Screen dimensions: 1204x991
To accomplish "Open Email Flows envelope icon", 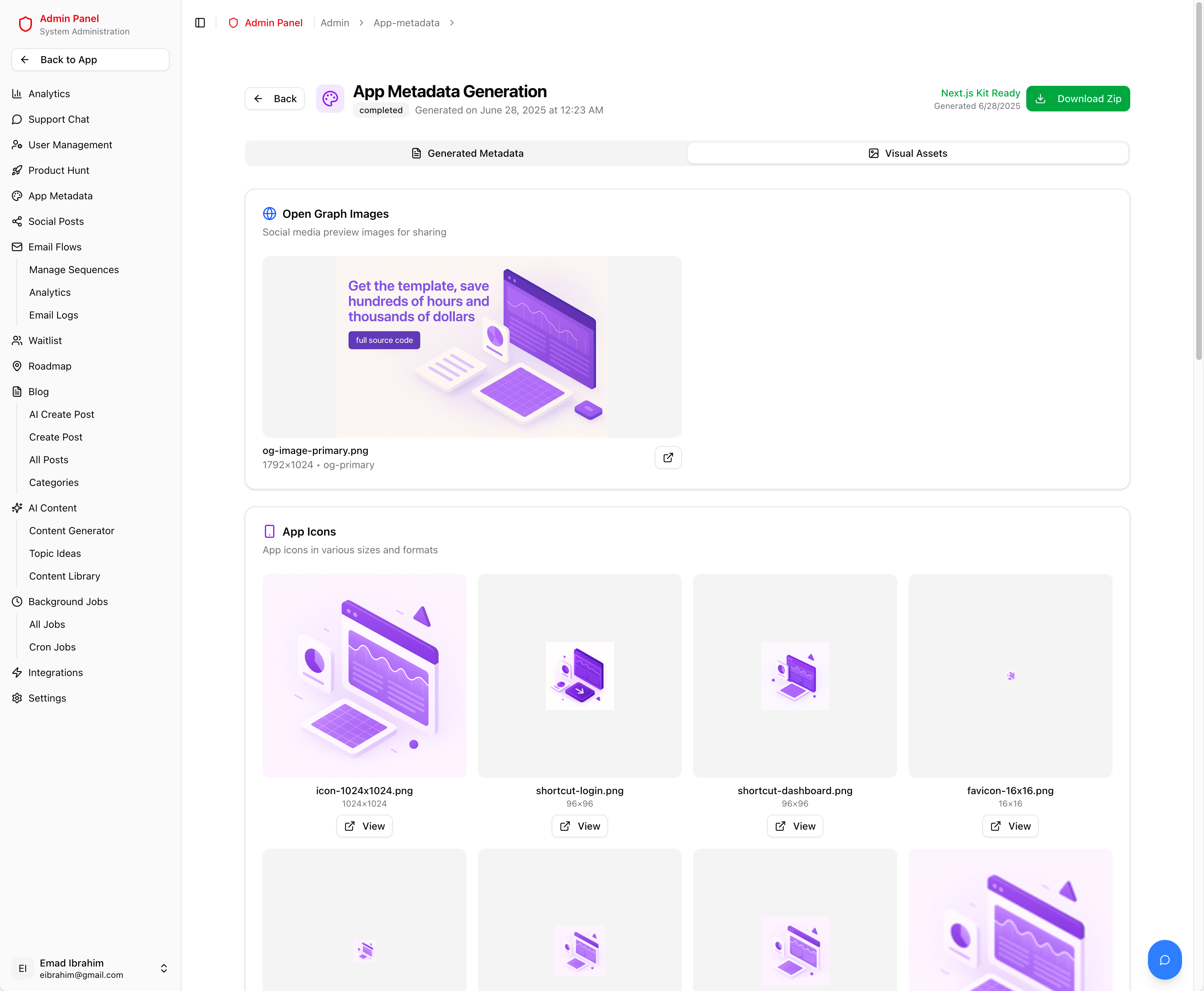I will (17, 247).
